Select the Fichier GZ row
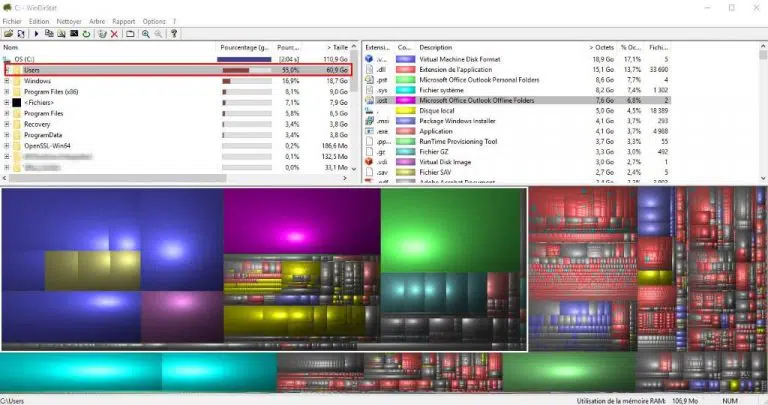The image size is (768, 405). (517, 152)
